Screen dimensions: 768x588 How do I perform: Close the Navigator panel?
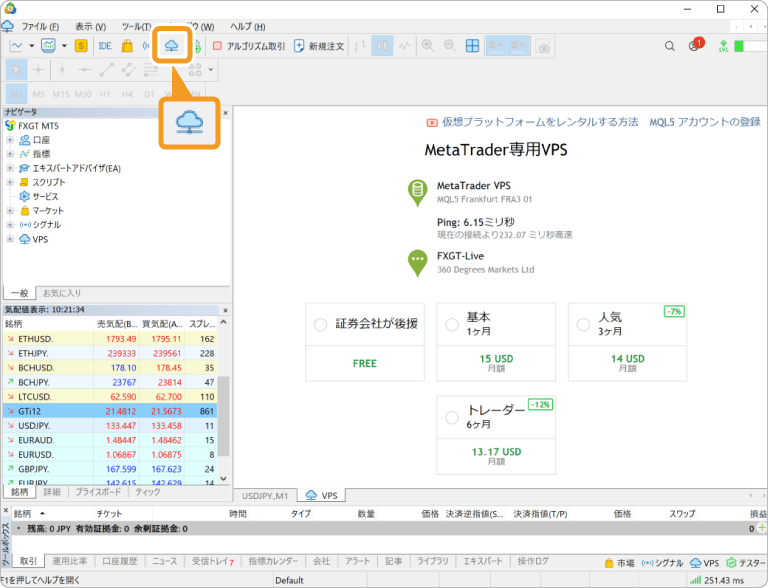(225, 113)
